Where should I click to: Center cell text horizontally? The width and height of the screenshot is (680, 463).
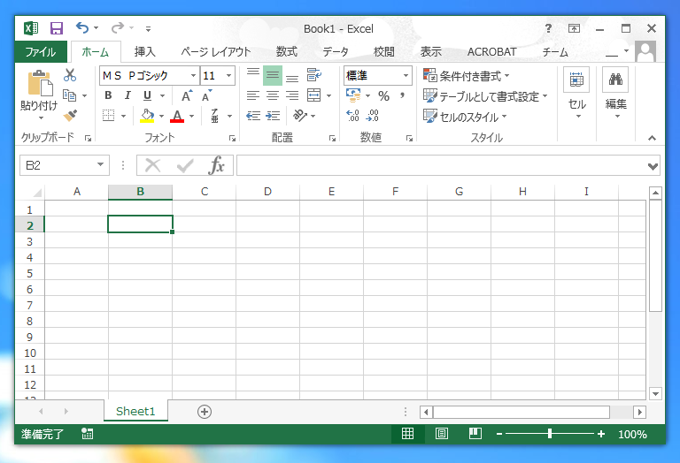click(272, 95)
